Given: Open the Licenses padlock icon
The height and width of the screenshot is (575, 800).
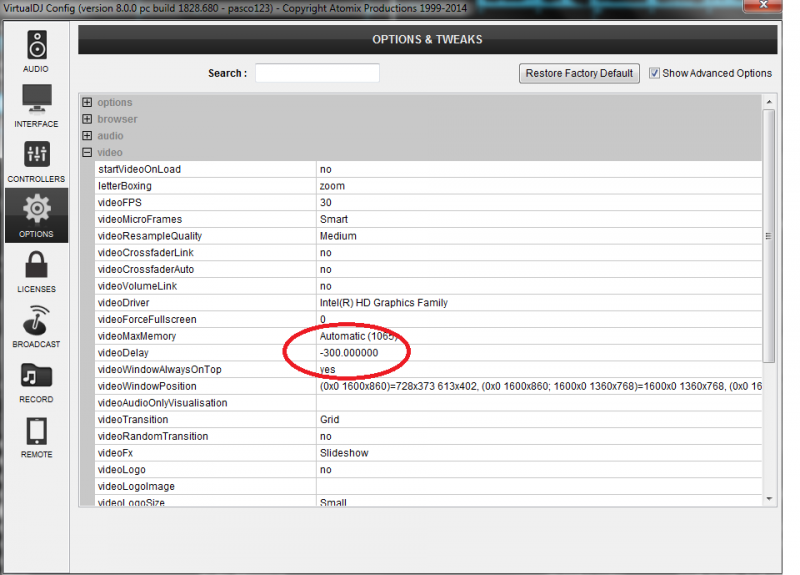Looking at the screenshot, I should pyautogui.click(x=36, y=266).
